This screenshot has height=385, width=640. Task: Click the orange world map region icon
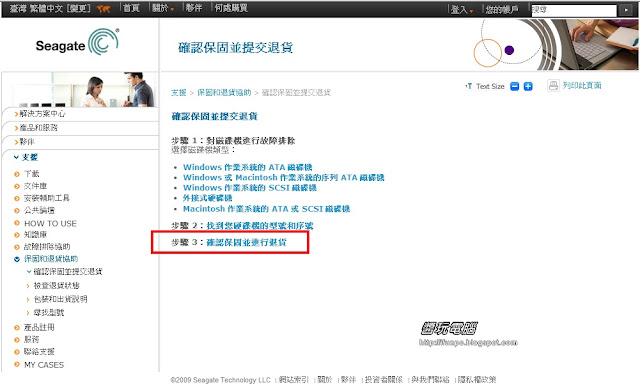pyautogui.click(x=104, y=9)
